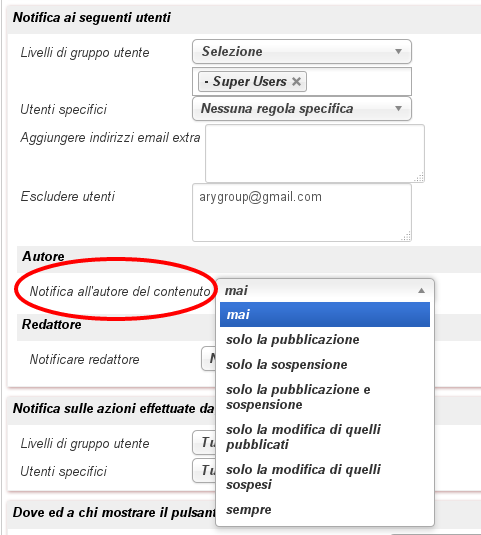Open the Selezione dropdown arrow

pos(398,52)
